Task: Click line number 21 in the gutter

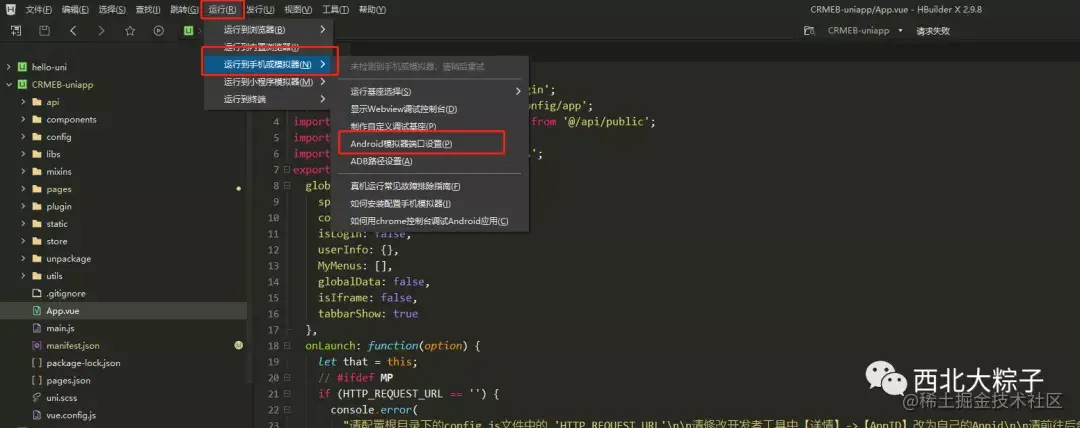Action: tap(273, 394)
